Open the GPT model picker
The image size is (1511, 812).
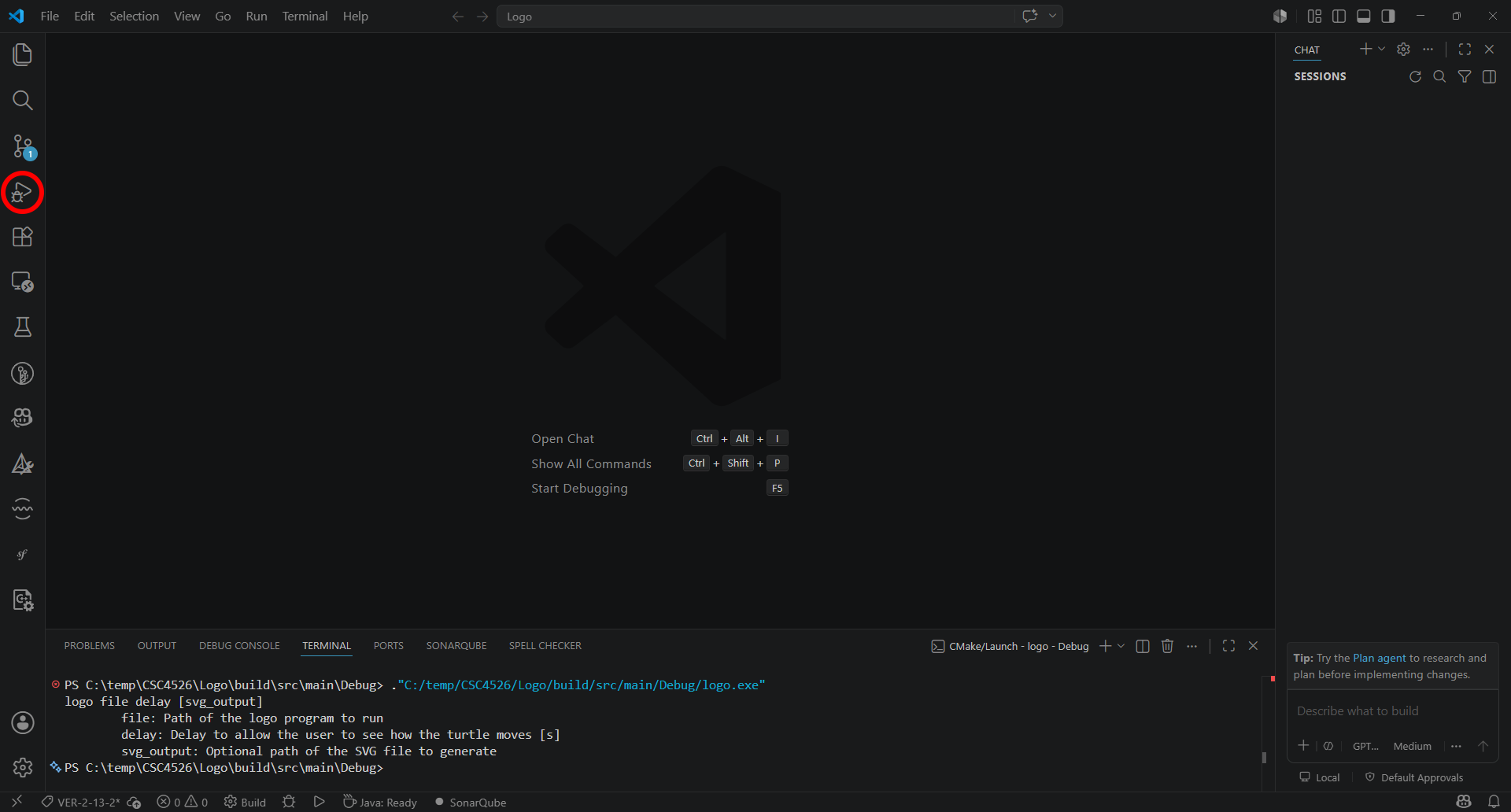click(x=1365, y=746)
